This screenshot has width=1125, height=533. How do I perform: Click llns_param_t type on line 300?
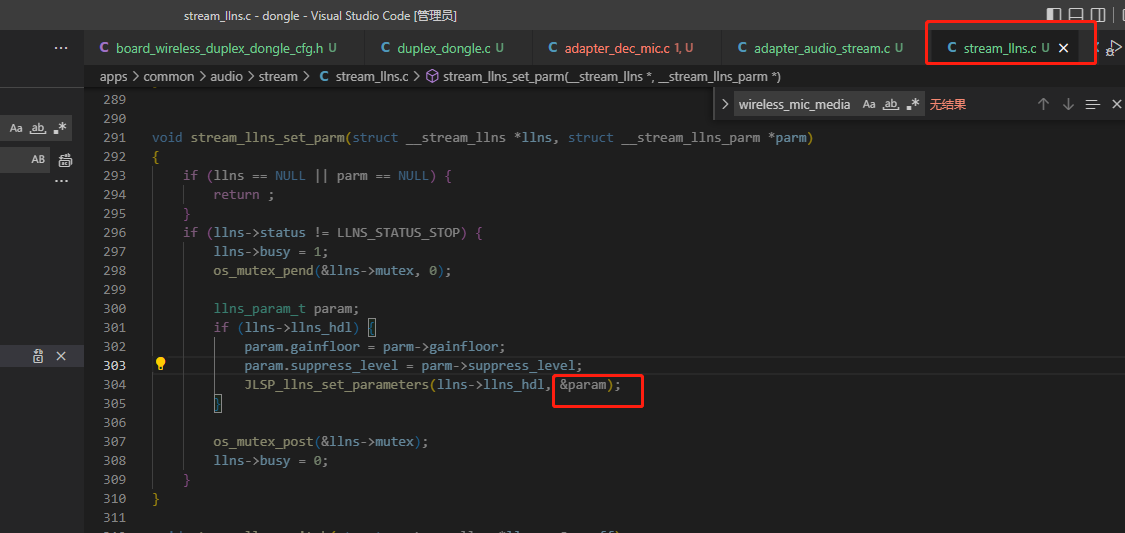260,308
